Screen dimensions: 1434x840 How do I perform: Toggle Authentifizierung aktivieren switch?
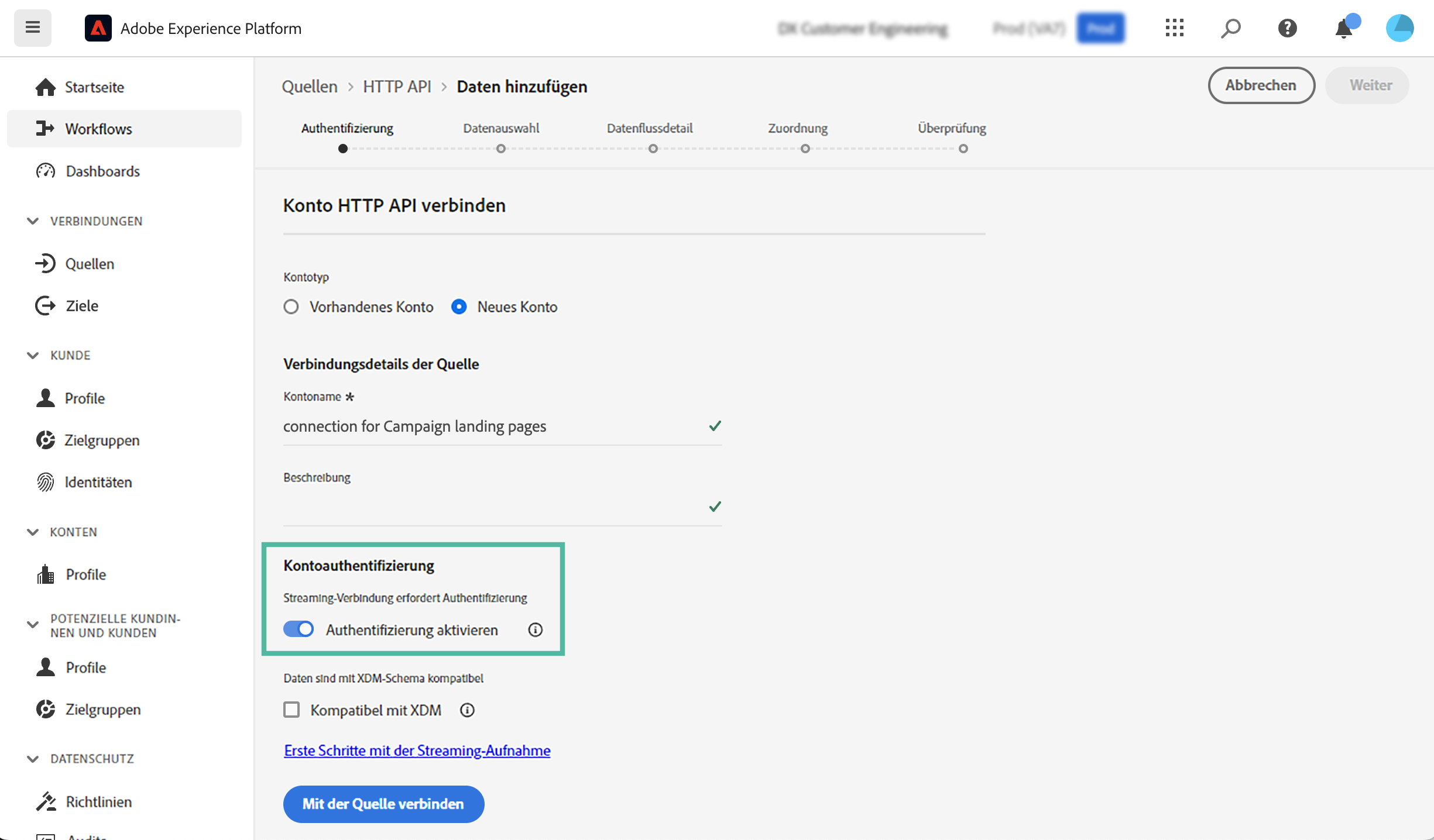[x=299, y=629]
